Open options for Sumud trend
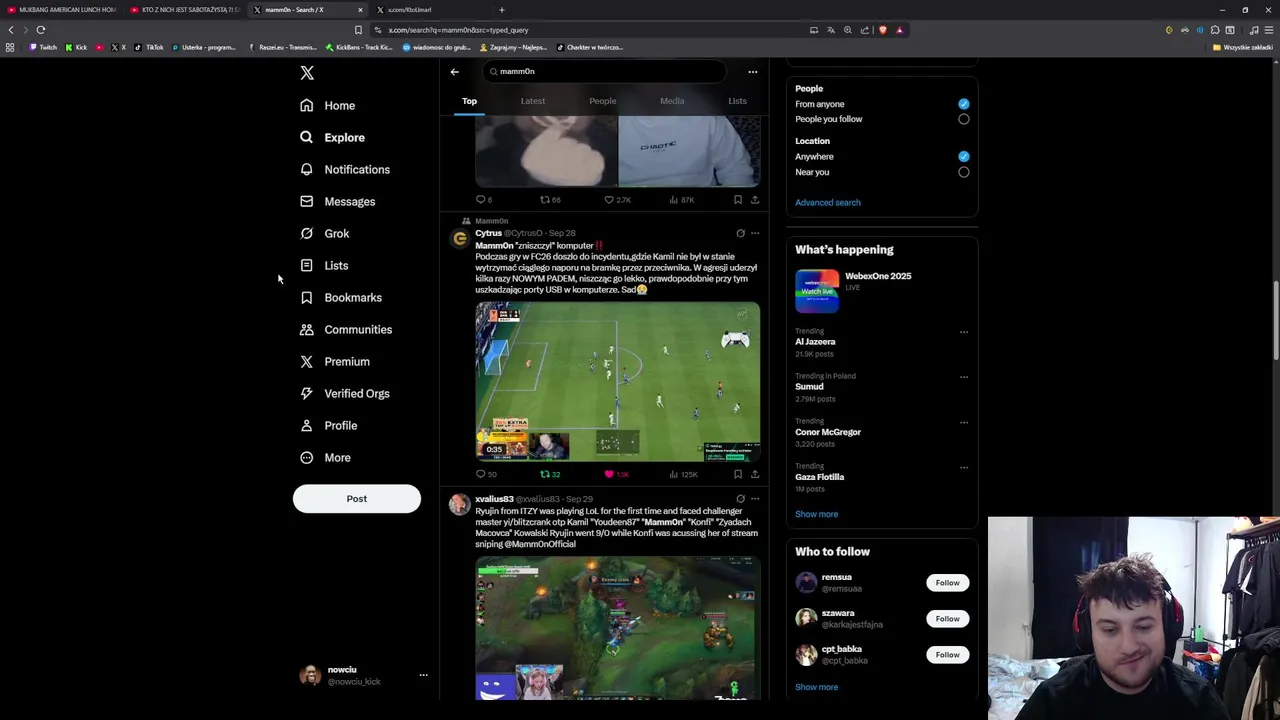This screenshot has height=720, width=1280. (x=964, y=377)
